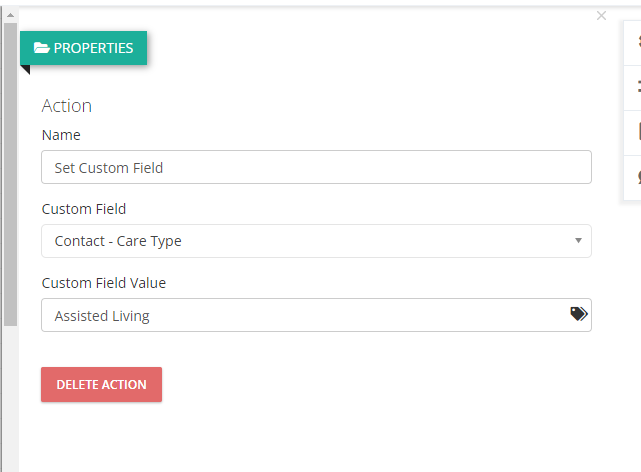Select the second icon in the right sidebar
Viewport: 641px width, 472px height.
click(x=638, y=87)
